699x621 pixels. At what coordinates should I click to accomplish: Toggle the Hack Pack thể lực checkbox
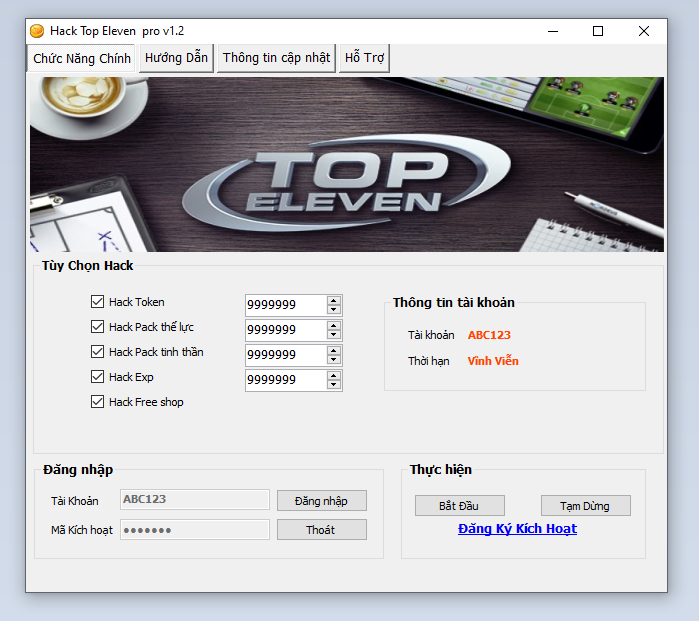point(98,327)
